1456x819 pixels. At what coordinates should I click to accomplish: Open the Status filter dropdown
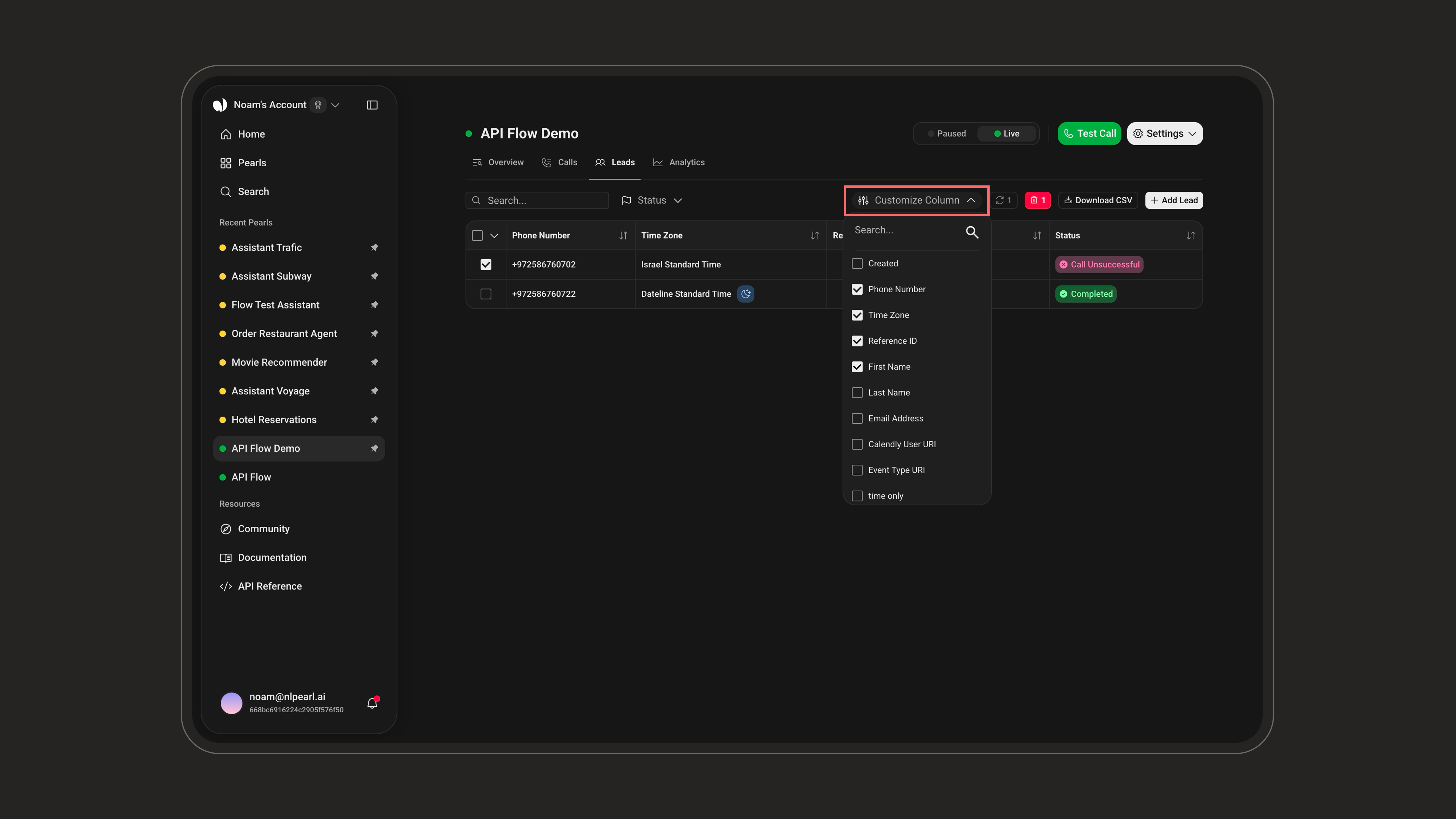[652, 200]
